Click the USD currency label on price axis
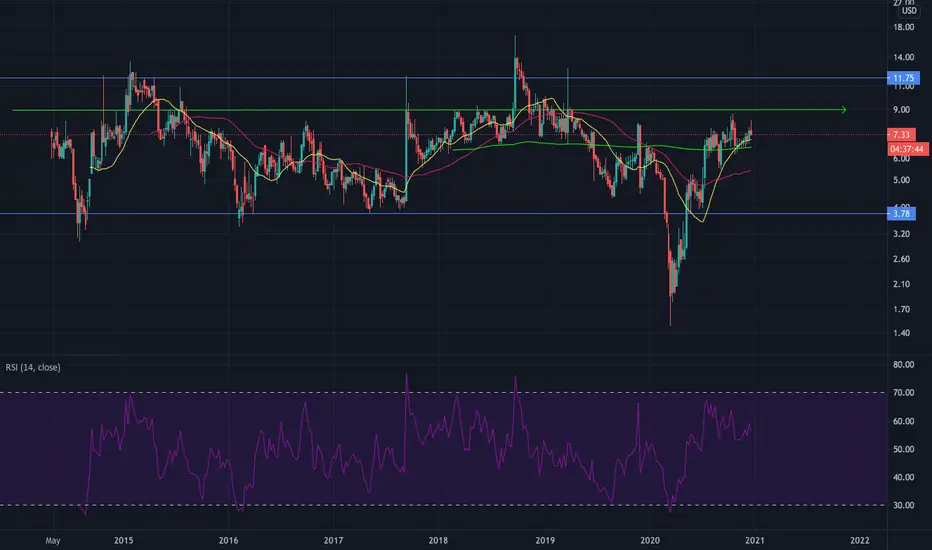 [909, 11]
